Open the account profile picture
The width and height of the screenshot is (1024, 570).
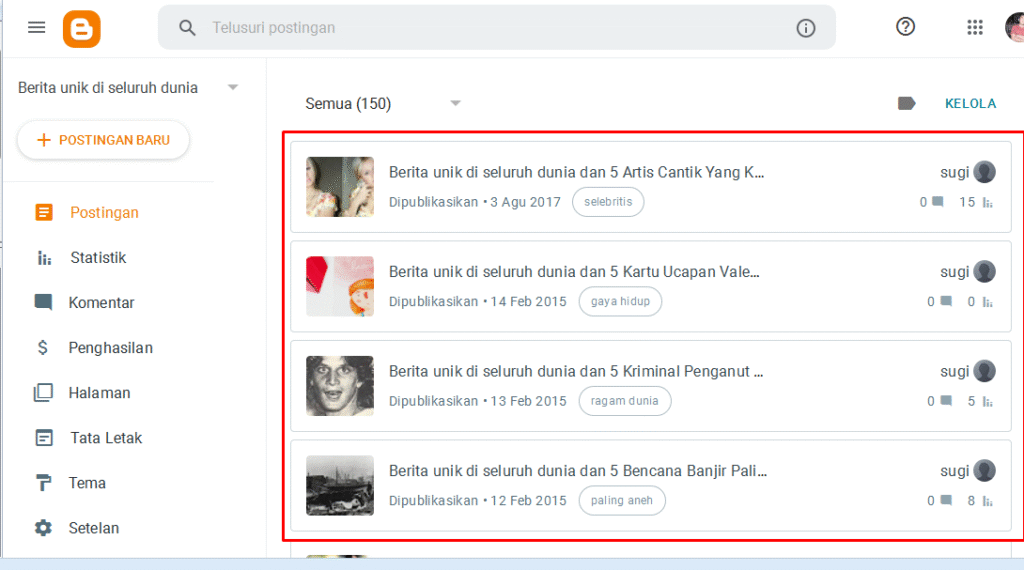(x=1015, y=27)
